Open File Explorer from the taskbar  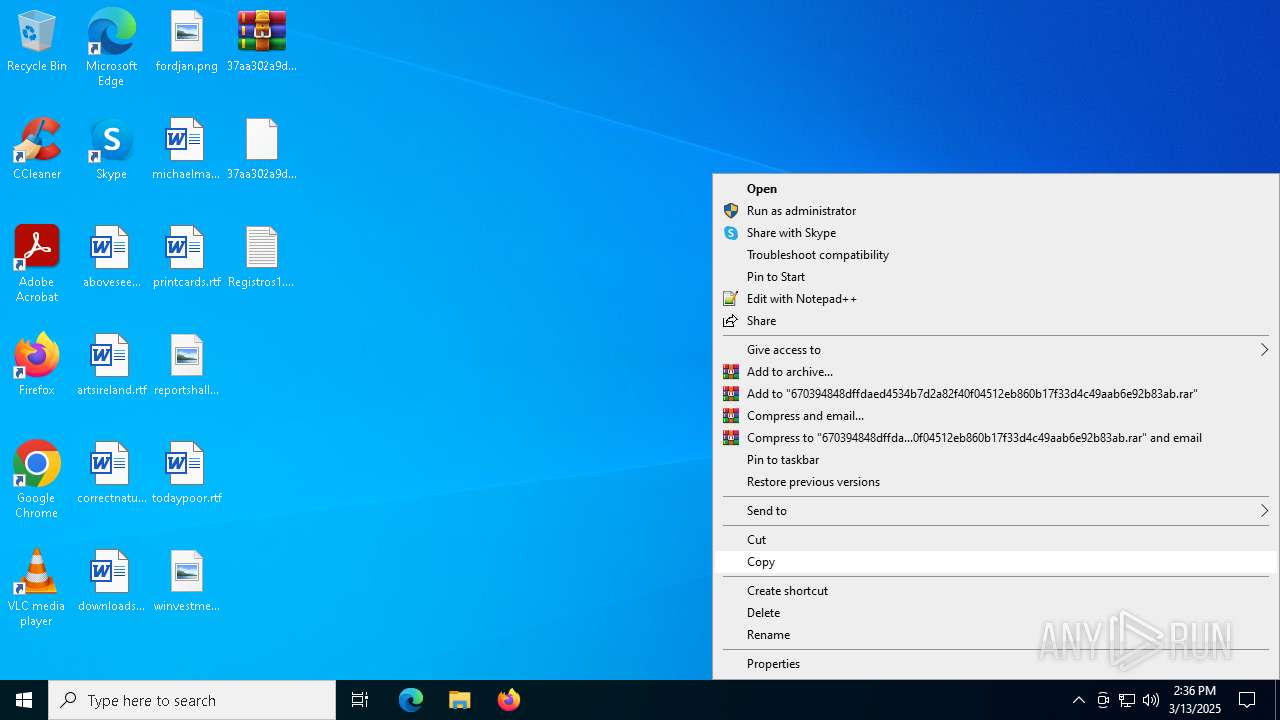point(460,700)
